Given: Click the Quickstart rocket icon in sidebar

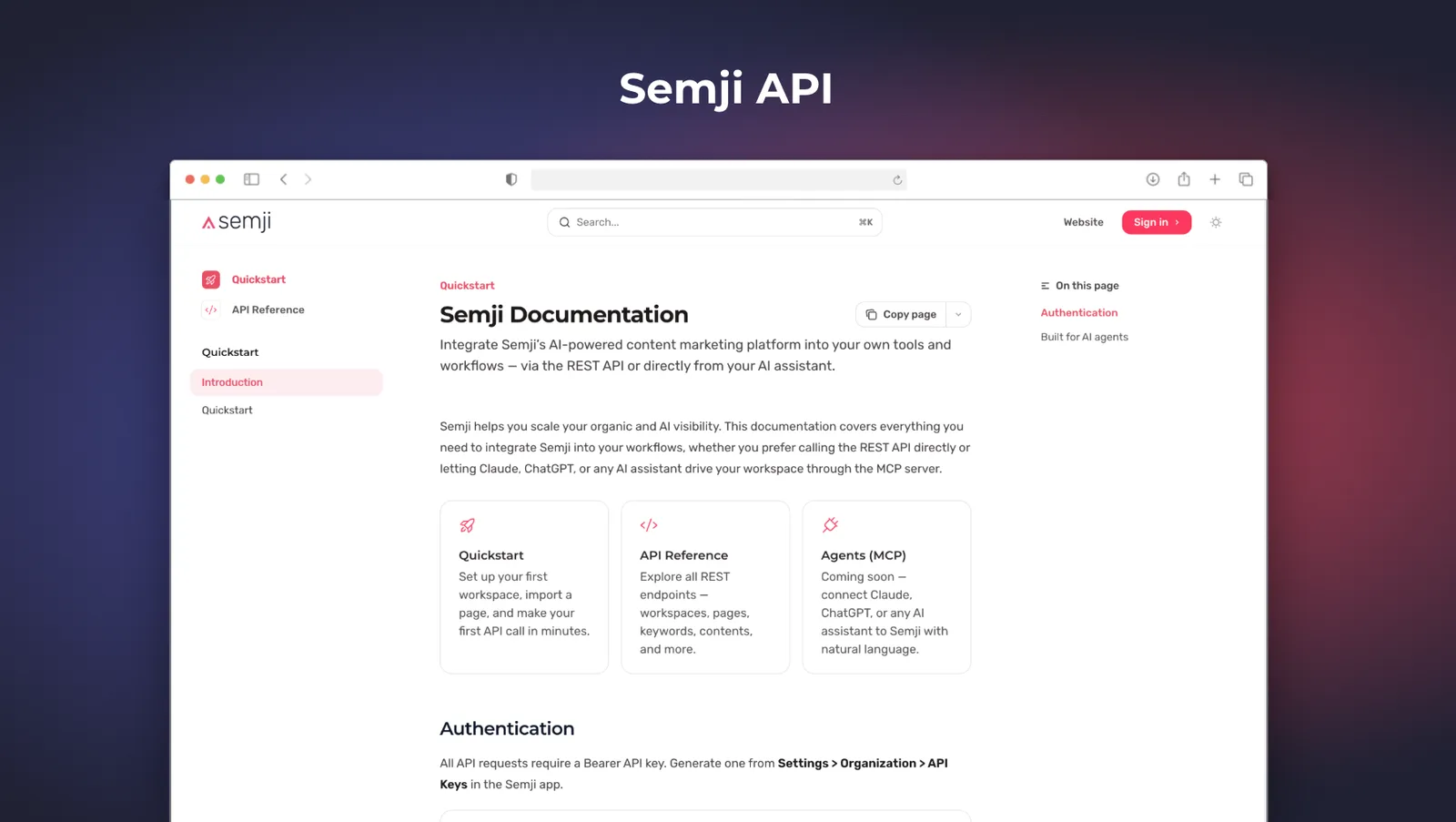Looking at the screenshot, I should 211,279.
